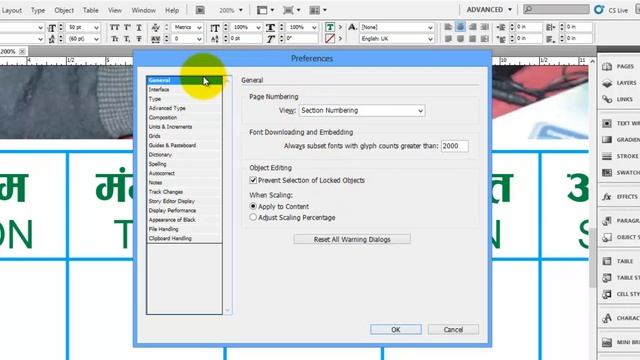The height and width of the screenshot is (360, 640).
Task: Open the Swatches panel icon
Action: coord(607,173)
